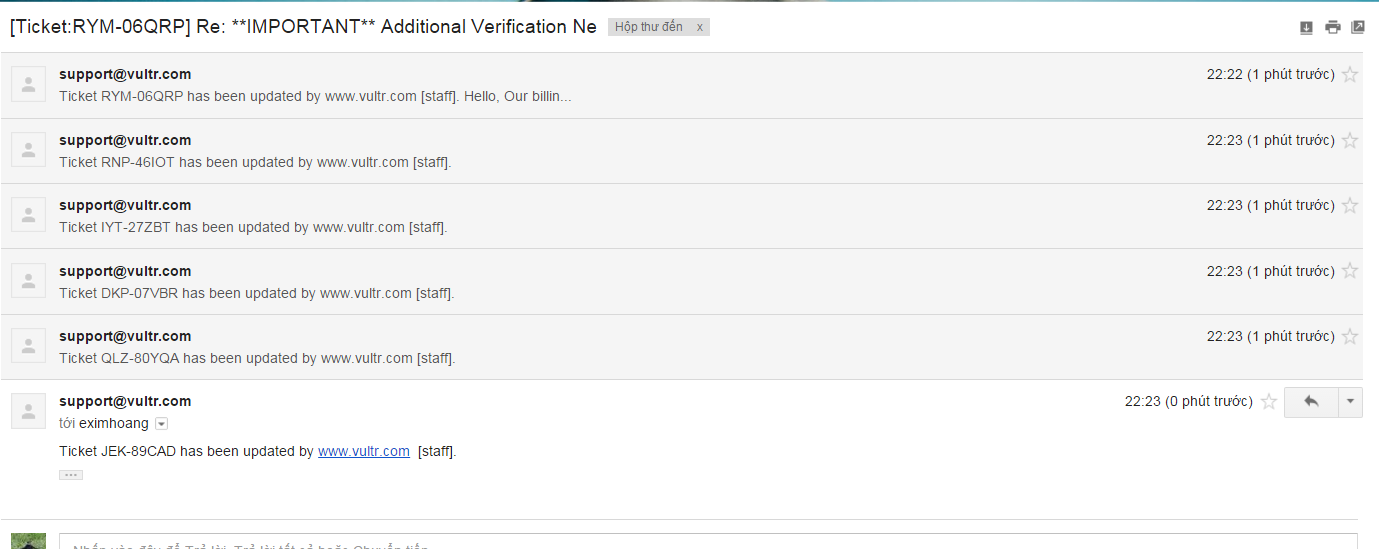This screenshot has height=549, width=1379.
Task: Click your profile picture beside reply box
Action: pos(28,541)
